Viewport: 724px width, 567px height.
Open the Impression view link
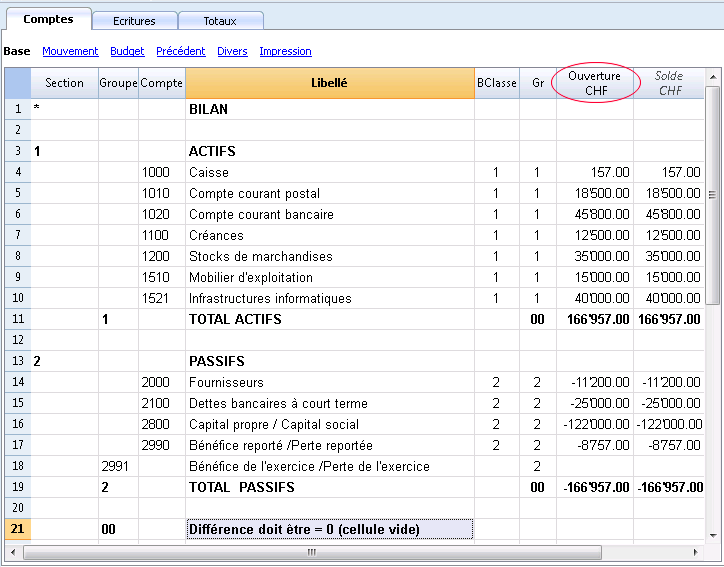click(x=285, y=51)
